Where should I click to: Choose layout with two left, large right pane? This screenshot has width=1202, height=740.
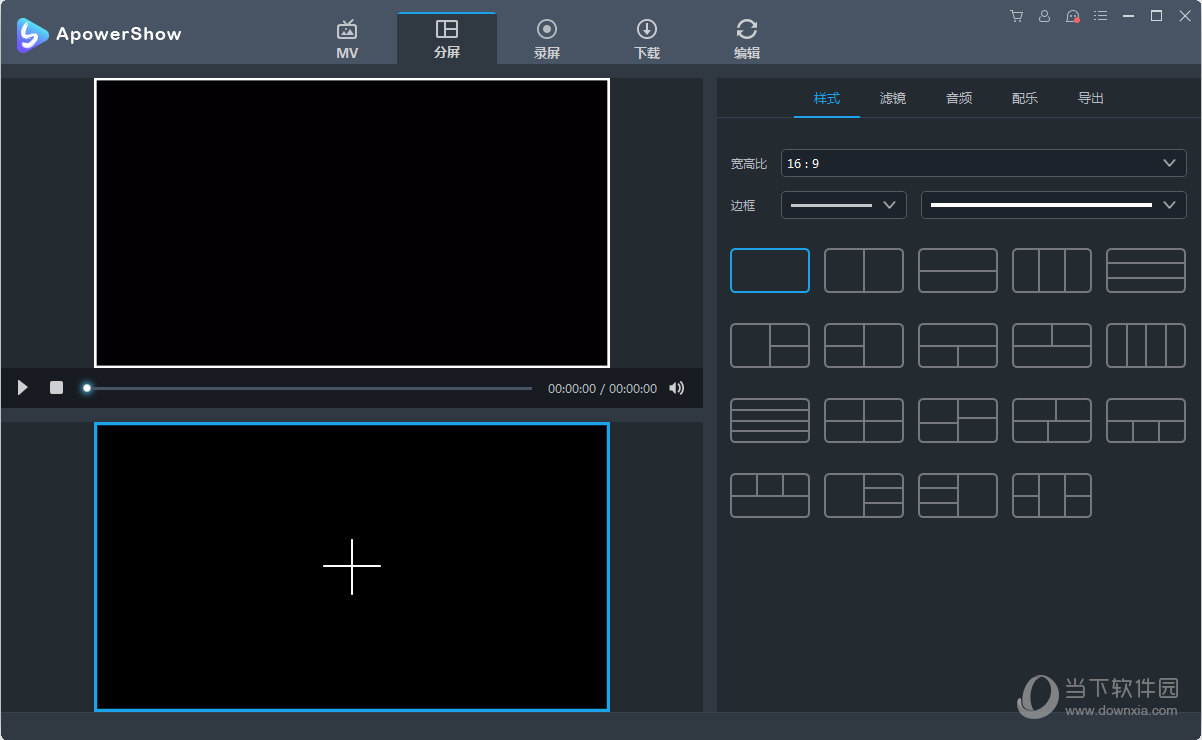pyautogui.click(x=864, y=345)
